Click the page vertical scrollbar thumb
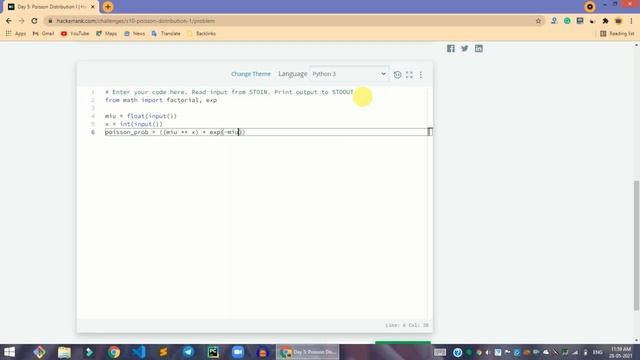The height and width of the screenshot is (360, 640). 636,245
